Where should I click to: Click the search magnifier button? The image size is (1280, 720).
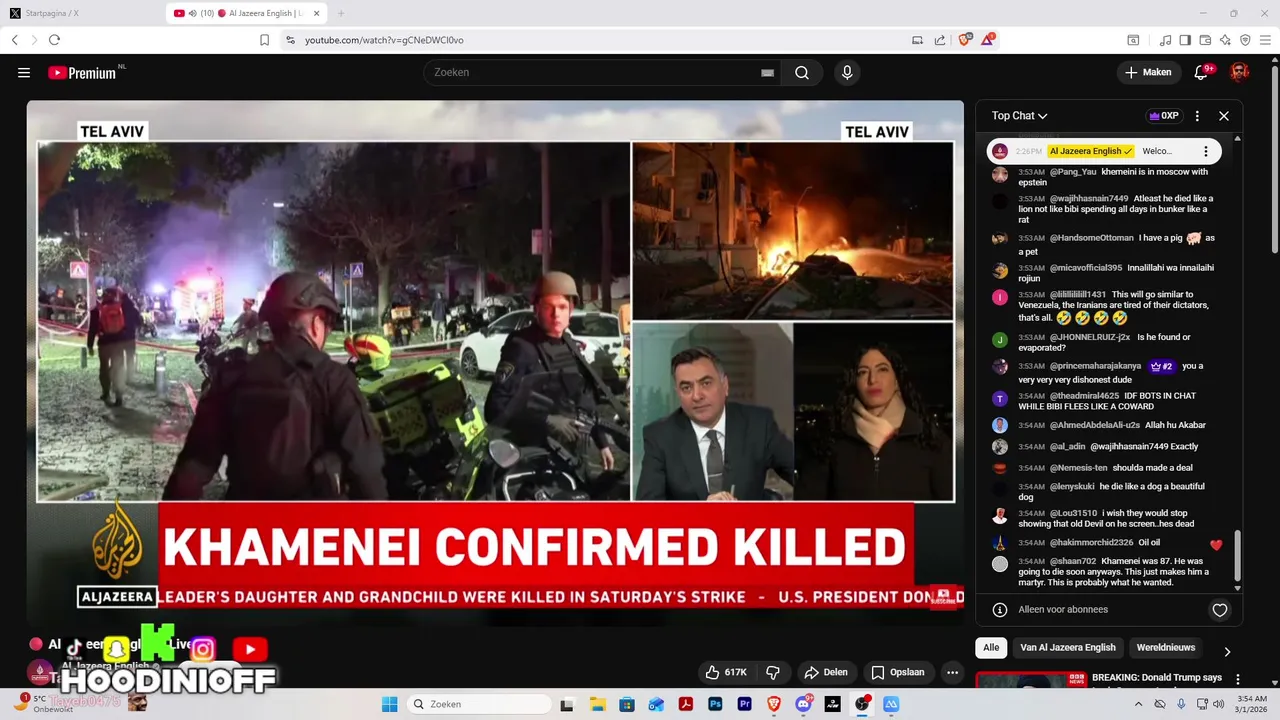[x=802, y=72]
